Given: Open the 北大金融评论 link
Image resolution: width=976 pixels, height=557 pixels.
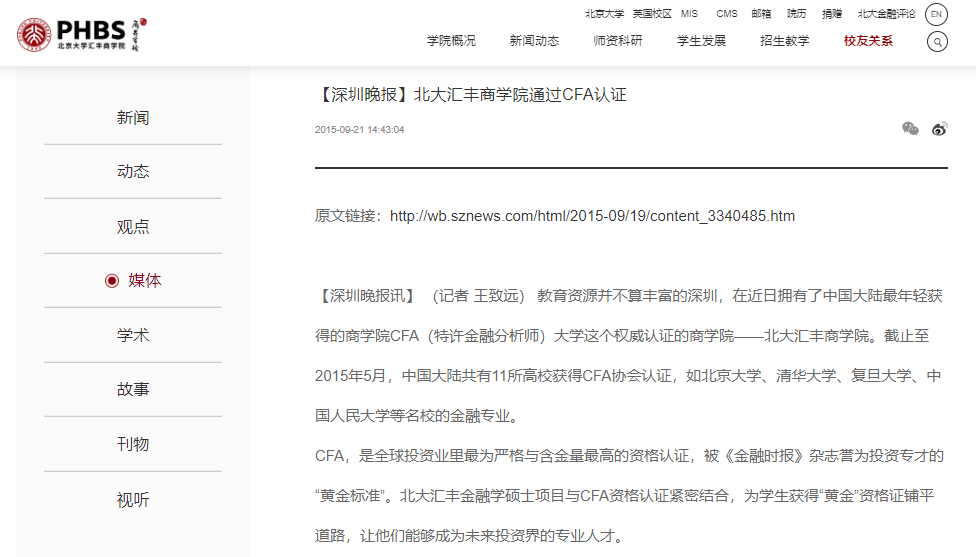Looking at the screenshot, I should [886, 14].
